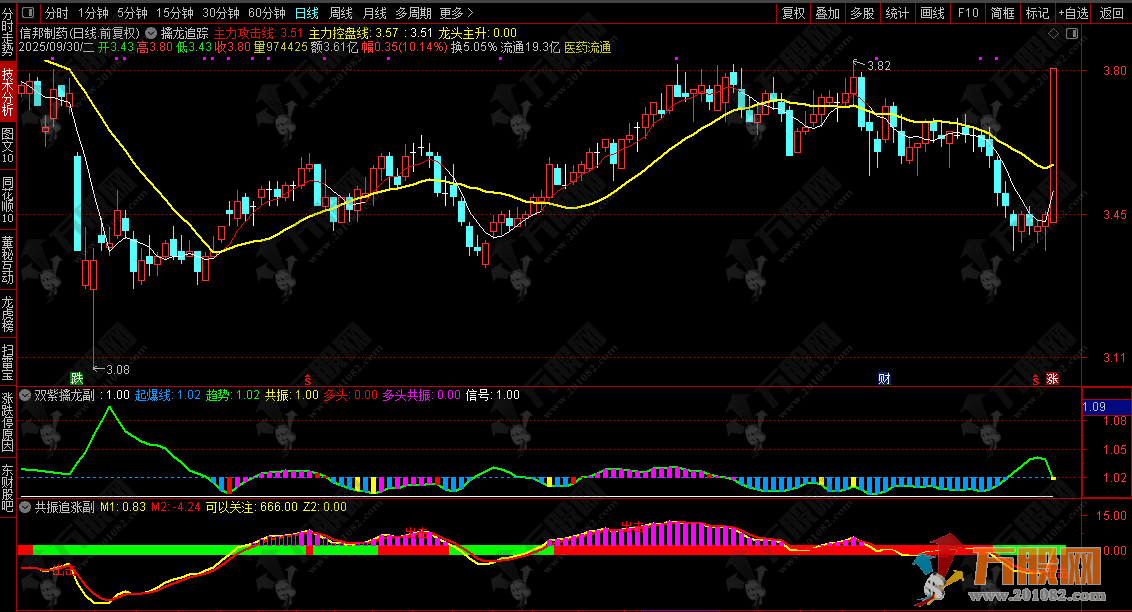Open the 共振追涨副 indicator dropdown arrow
This screenshot has height=612, width=1132.
pos(26,507)
